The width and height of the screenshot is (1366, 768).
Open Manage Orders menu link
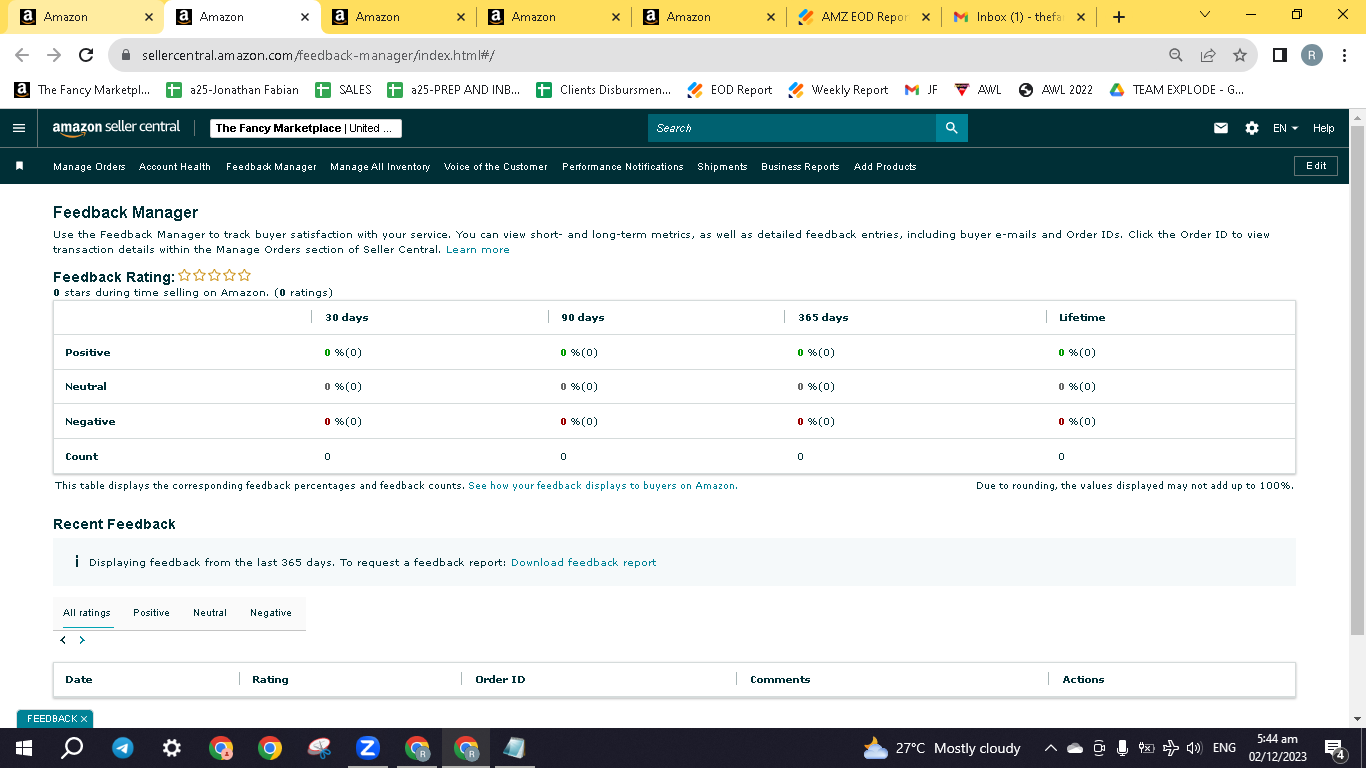(x=89, y=167)
